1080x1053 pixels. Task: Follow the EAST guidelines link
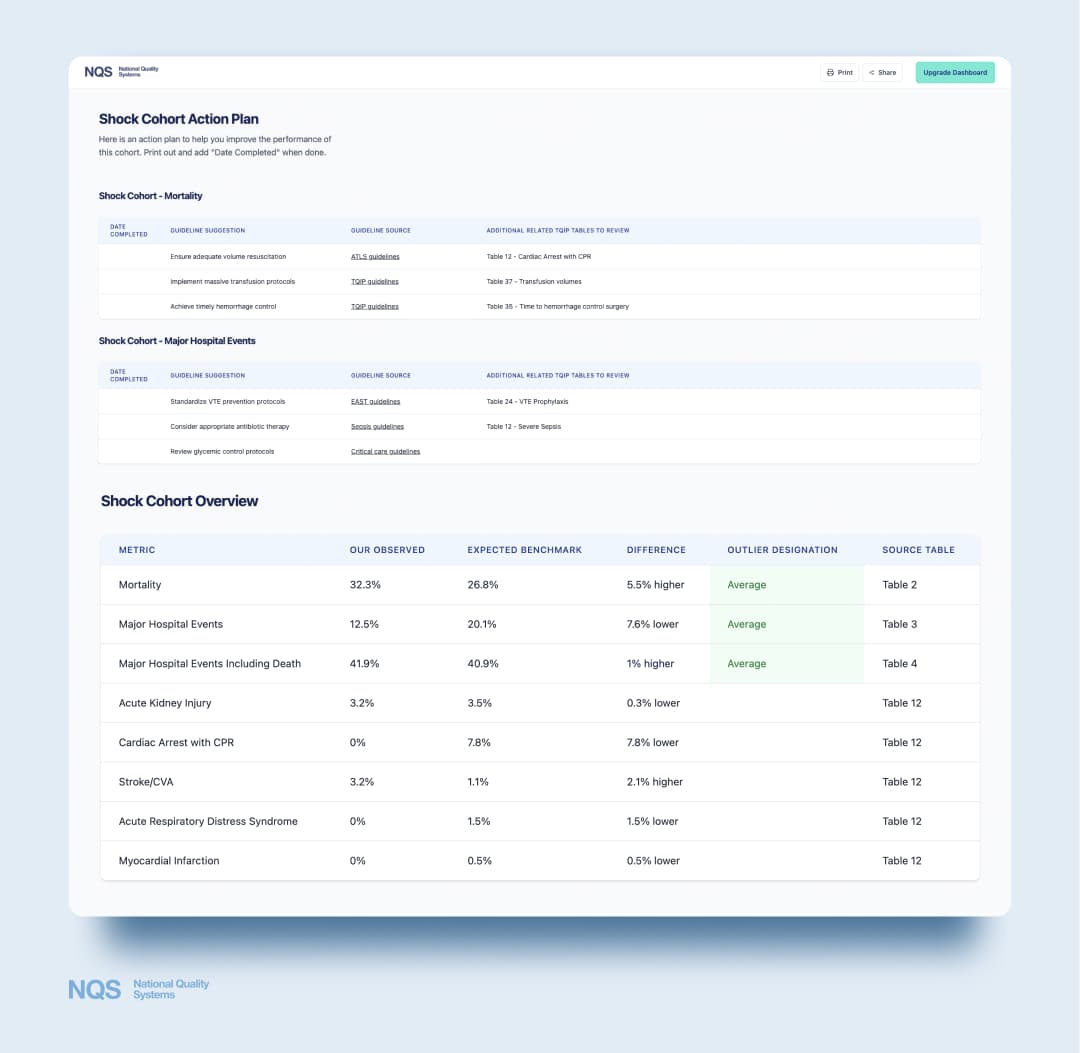pyautogui.click(x=375, y=402)
